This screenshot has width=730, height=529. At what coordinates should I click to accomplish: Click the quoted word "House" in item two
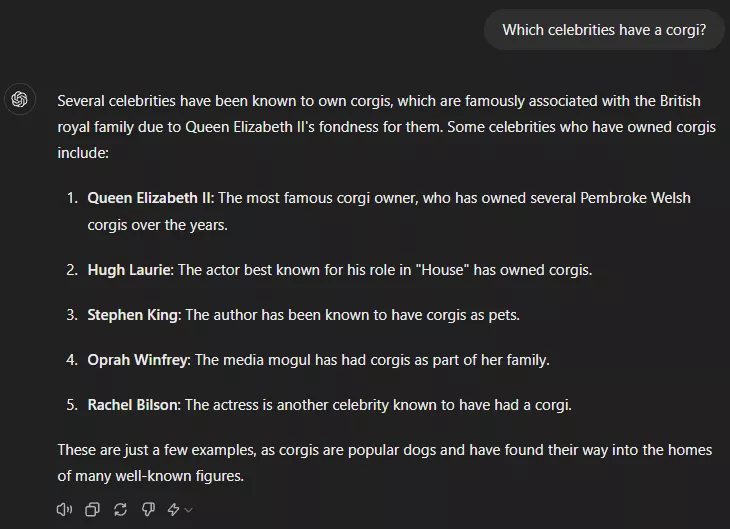[x=442, y=270]
